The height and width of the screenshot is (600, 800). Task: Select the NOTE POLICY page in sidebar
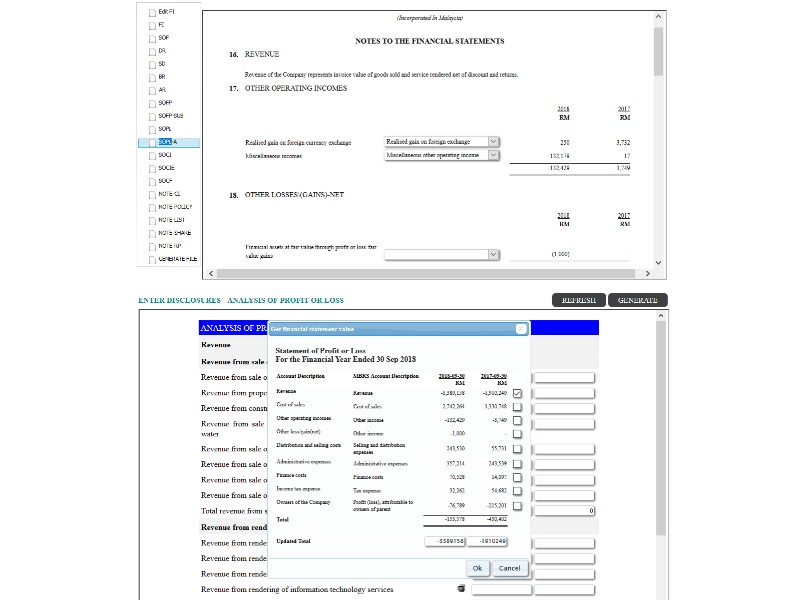pyautogui.click(x=174, y=206)
